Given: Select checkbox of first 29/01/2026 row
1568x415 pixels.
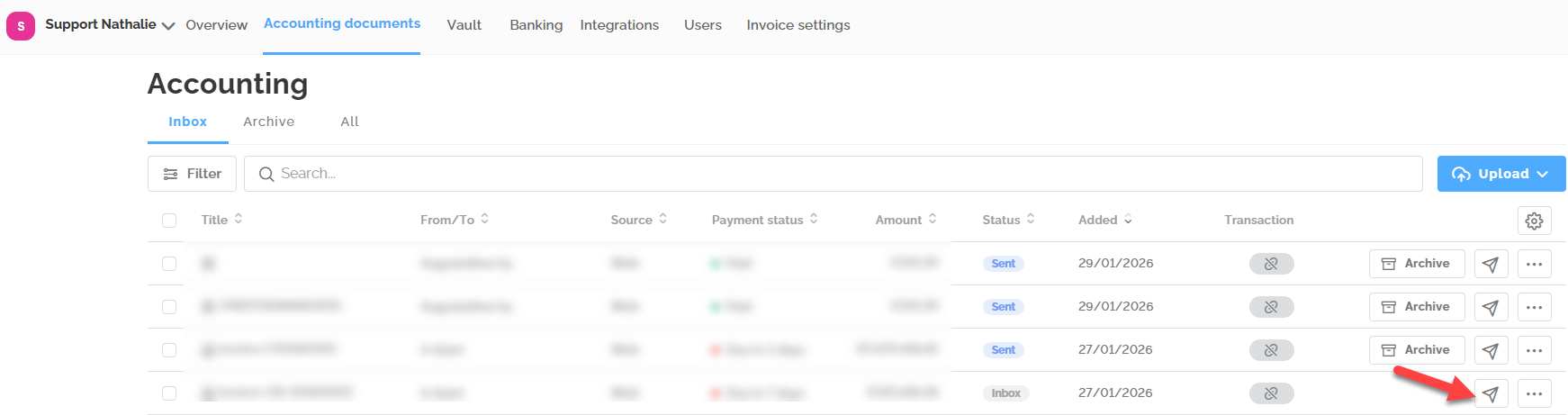Looking at the screenshot, I should pyautogui.click(x=169, y=264).
